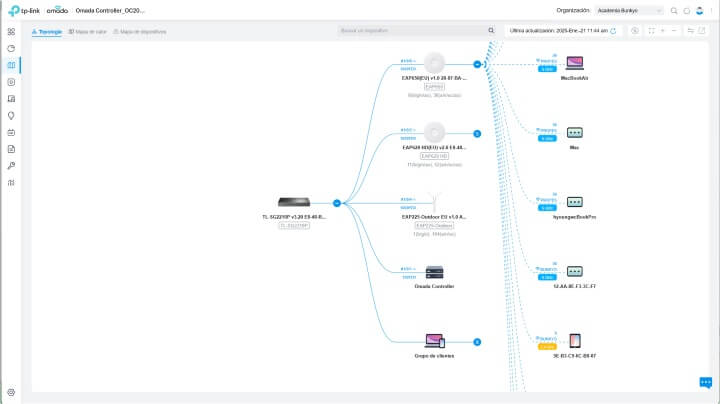720x404 pixels.
Task: Open the chat support bubble
Action: click(x=706, y=382)
